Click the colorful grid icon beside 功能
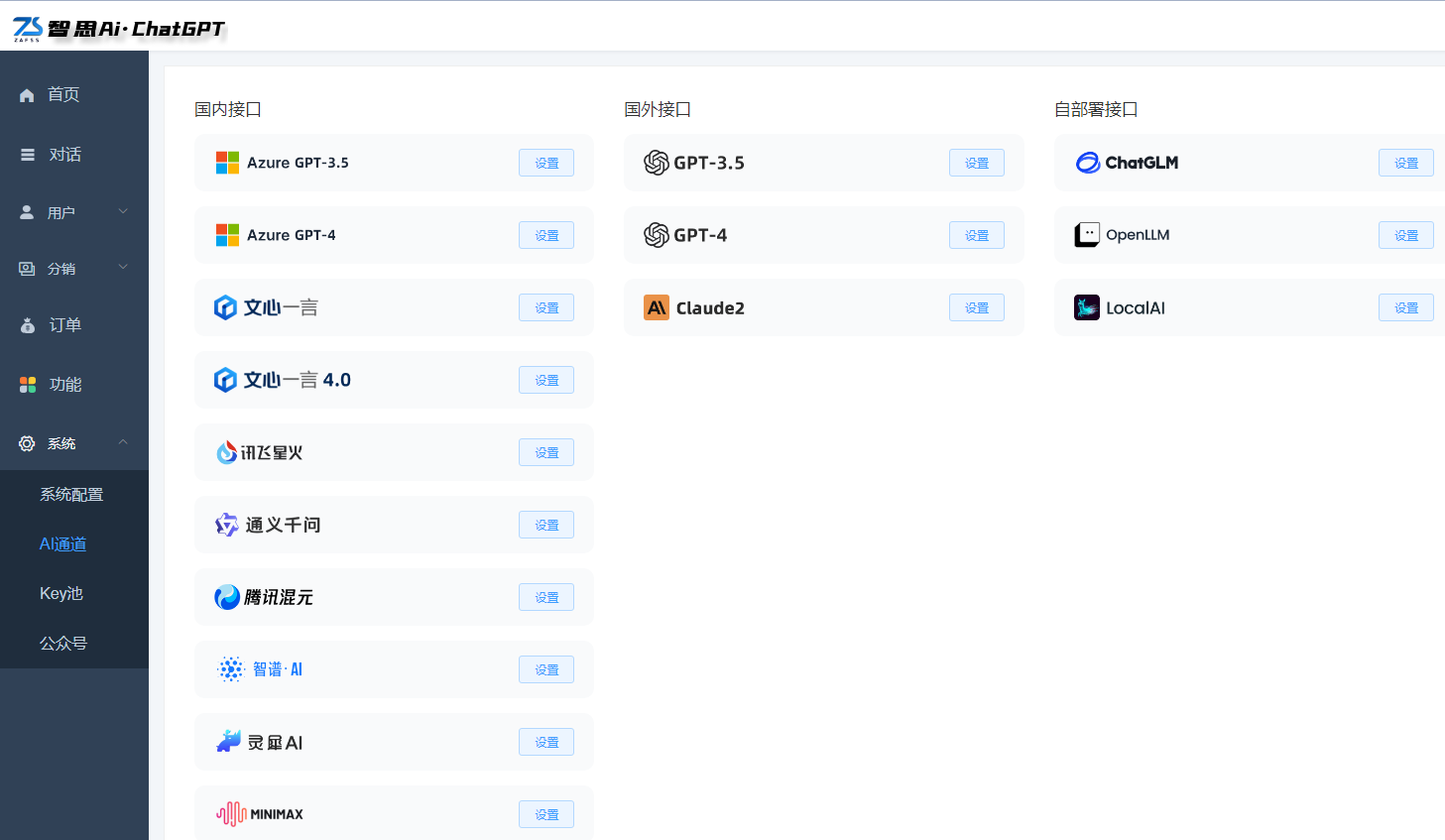Viewport: 1445px width, 840px height. [x=28, y=385]
